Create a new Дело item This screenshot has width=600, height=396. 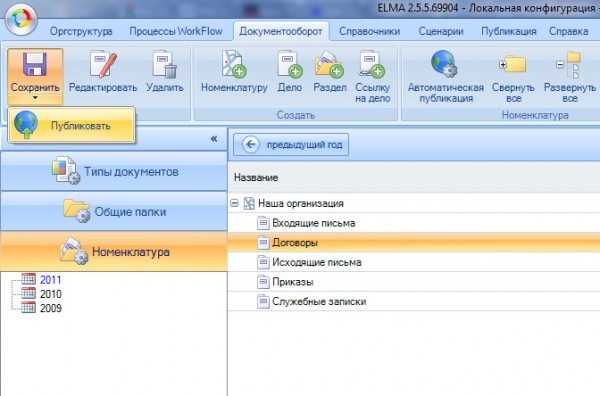tap(290, 64)
